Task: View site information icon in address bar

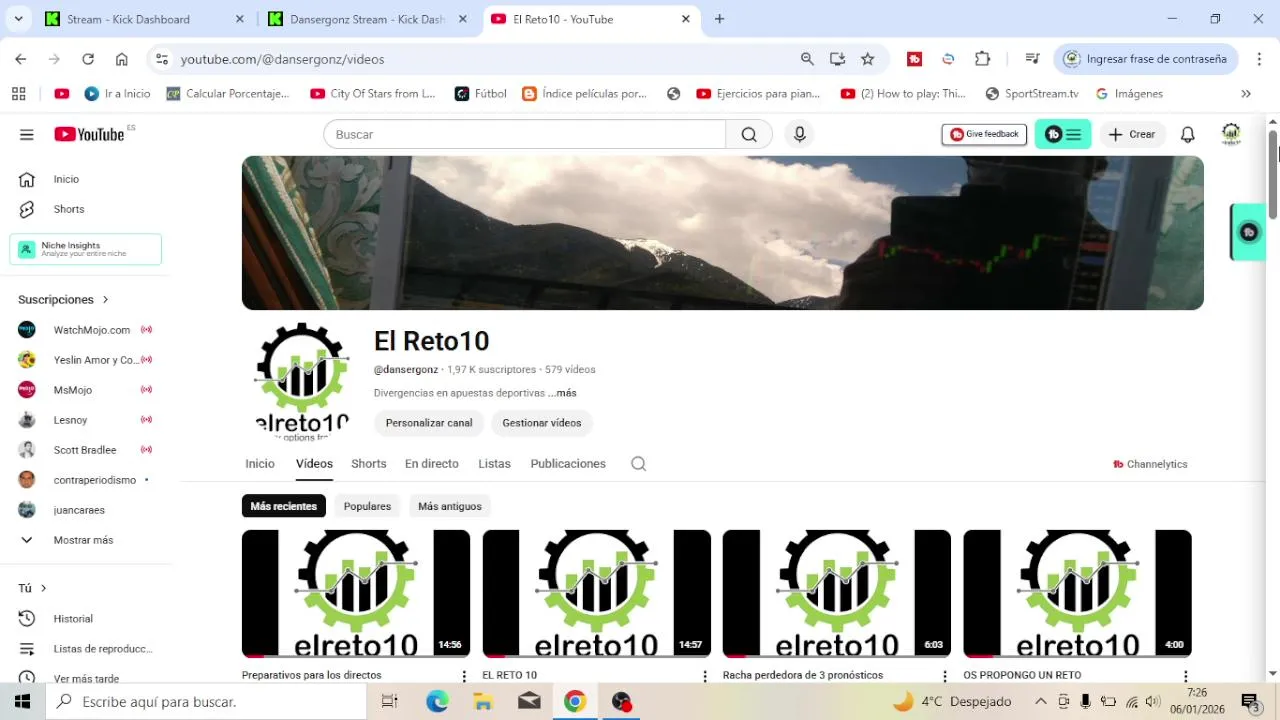Action: point(162,59)
